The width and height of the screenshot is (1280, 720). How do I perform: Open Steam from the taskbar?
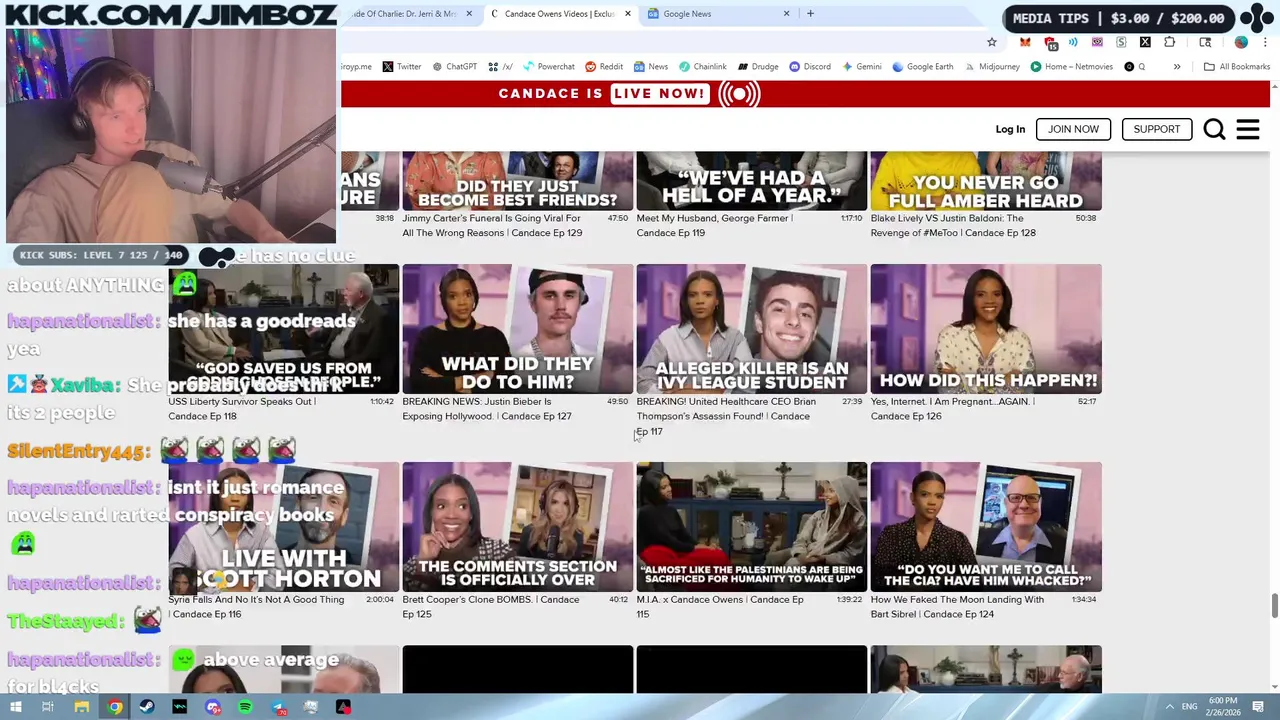tap(148, 707)
